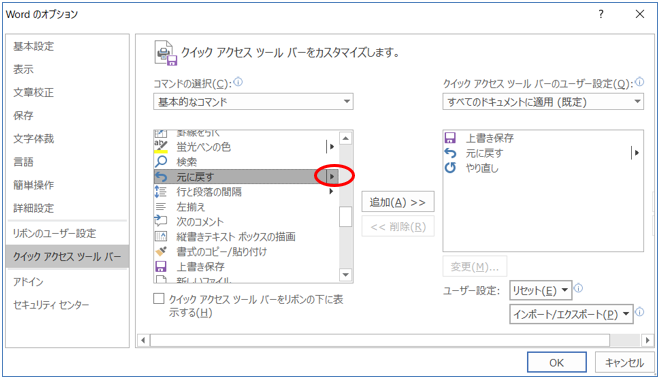The width and height of the screenshot is (659, 378).
Task: Click the align left icon beside 左揃え
Action: [161, 206]
